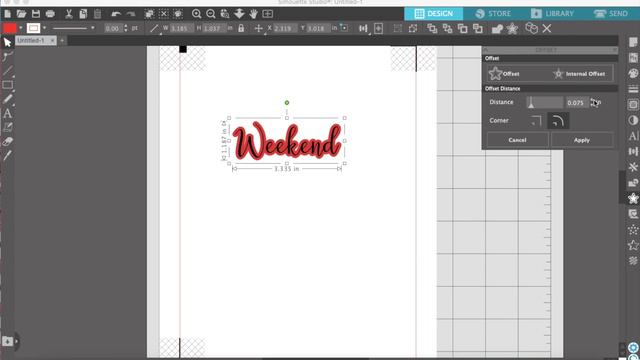This screenshot has height=360, width=640.
Task: Save the document with the floppy disk icon
Action: click(x=36, y=14)
